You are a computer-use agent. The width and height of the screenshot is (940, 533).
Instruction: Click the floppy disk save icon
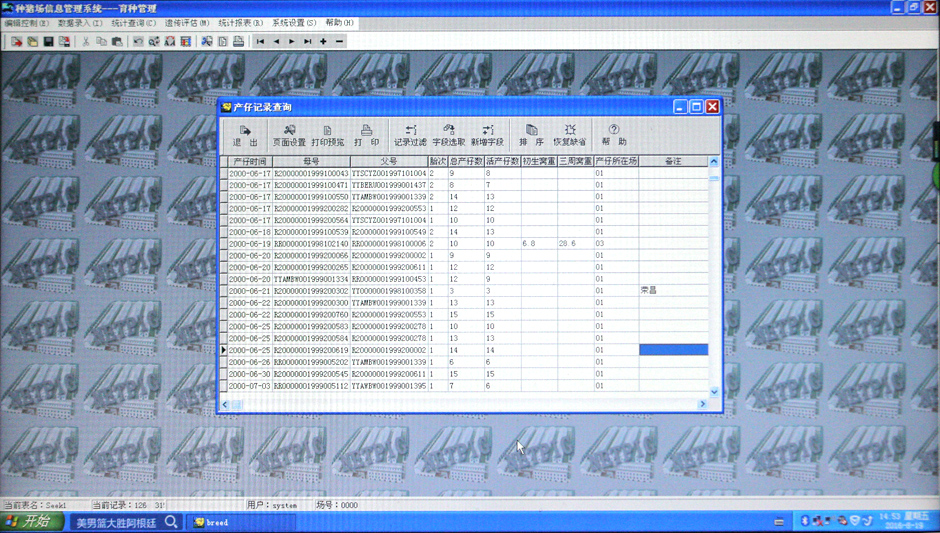click(x=48, y=42)
